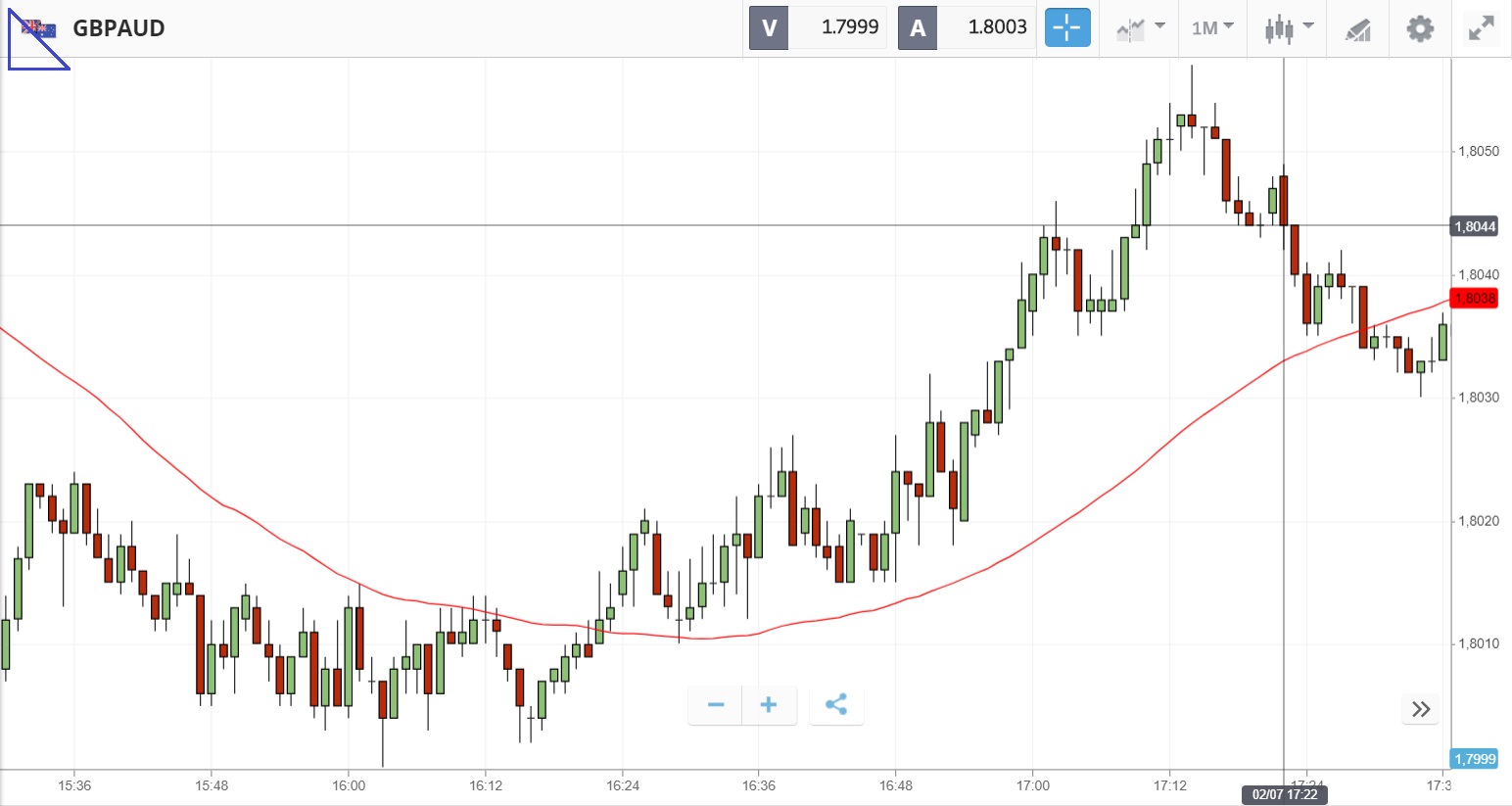Open the compare chart dropdown
Screen dimensions: 1512x806
tap(1140, 28)
